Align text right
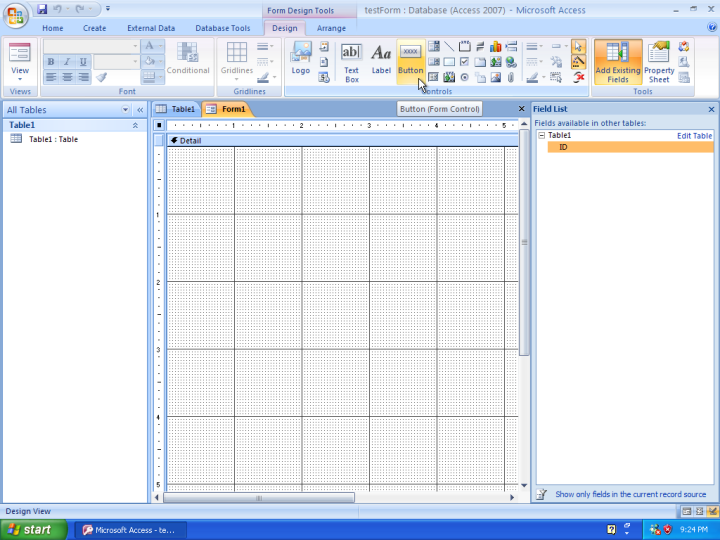The height and width of the screenshot is (540, 720). click(83, 77)
